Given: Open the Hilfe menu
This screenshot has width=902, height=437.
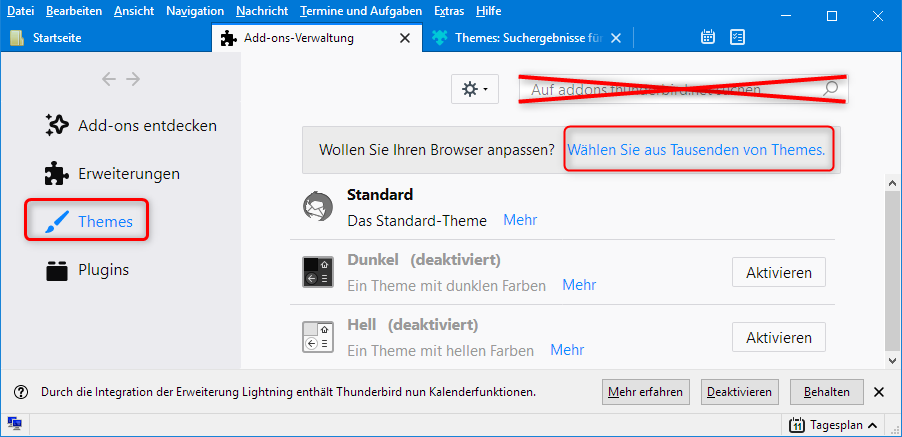Looking at the screenshot, I should [488, 11].
